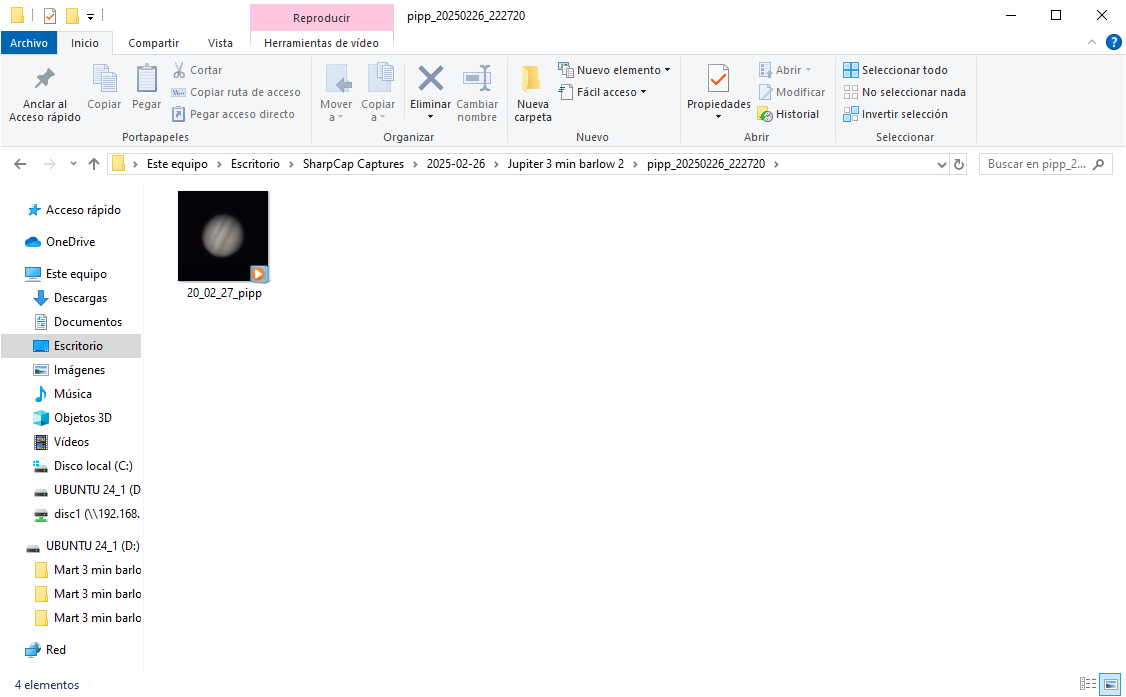
Task: Go up one folder level arrow
Action: [x=93, y=164]
